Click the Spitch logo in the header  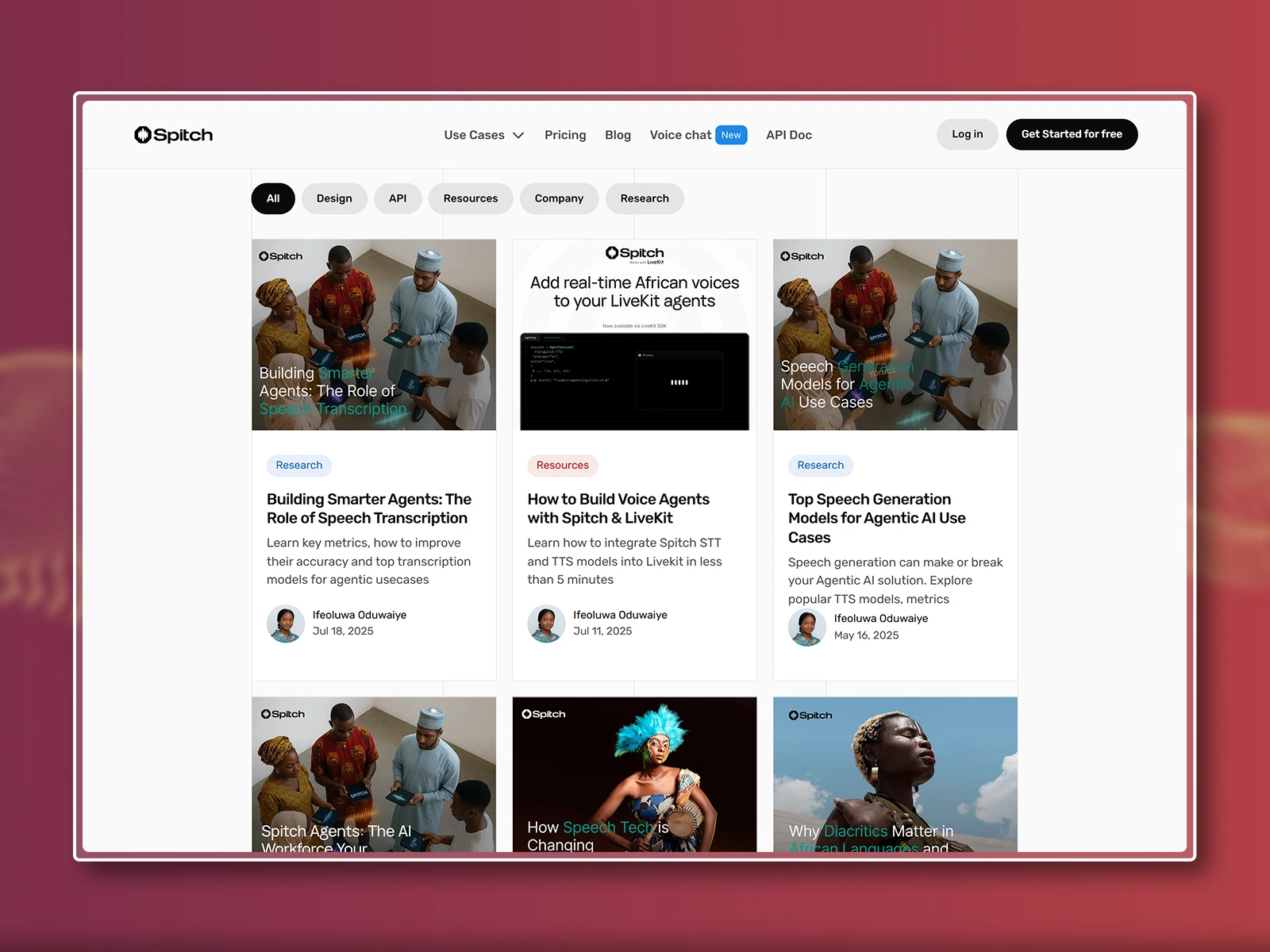[173, 135]
